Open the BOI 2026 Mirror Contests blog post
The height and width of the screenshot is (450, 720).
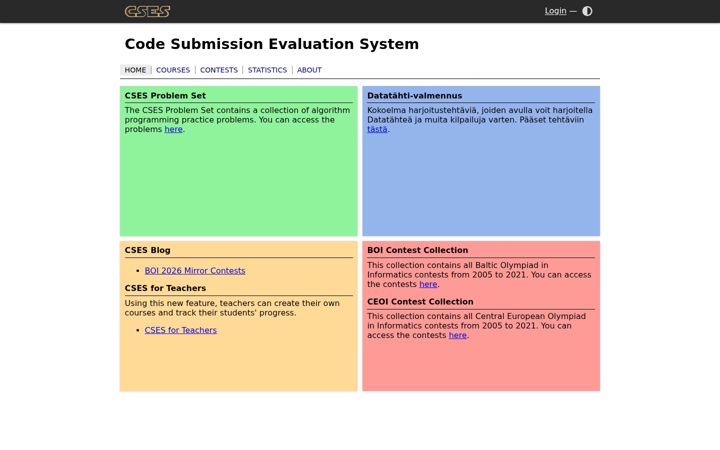[195, 271]
